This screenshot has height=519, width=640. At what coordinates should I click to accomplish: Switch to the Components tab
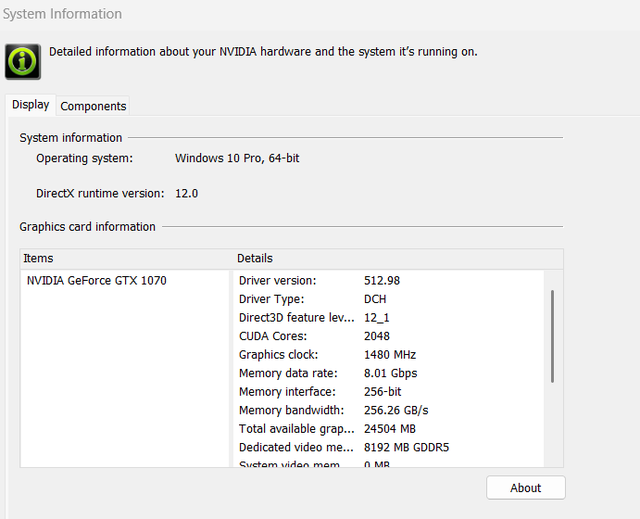point(93,106)
